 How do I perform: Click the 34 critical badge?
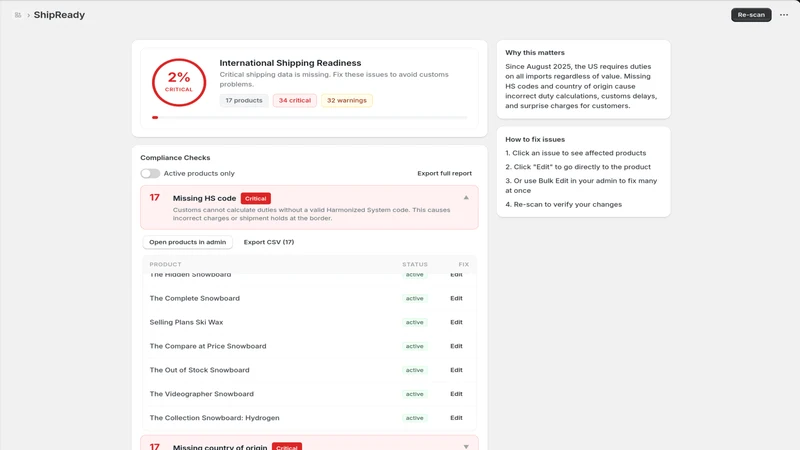click(294, 101)
